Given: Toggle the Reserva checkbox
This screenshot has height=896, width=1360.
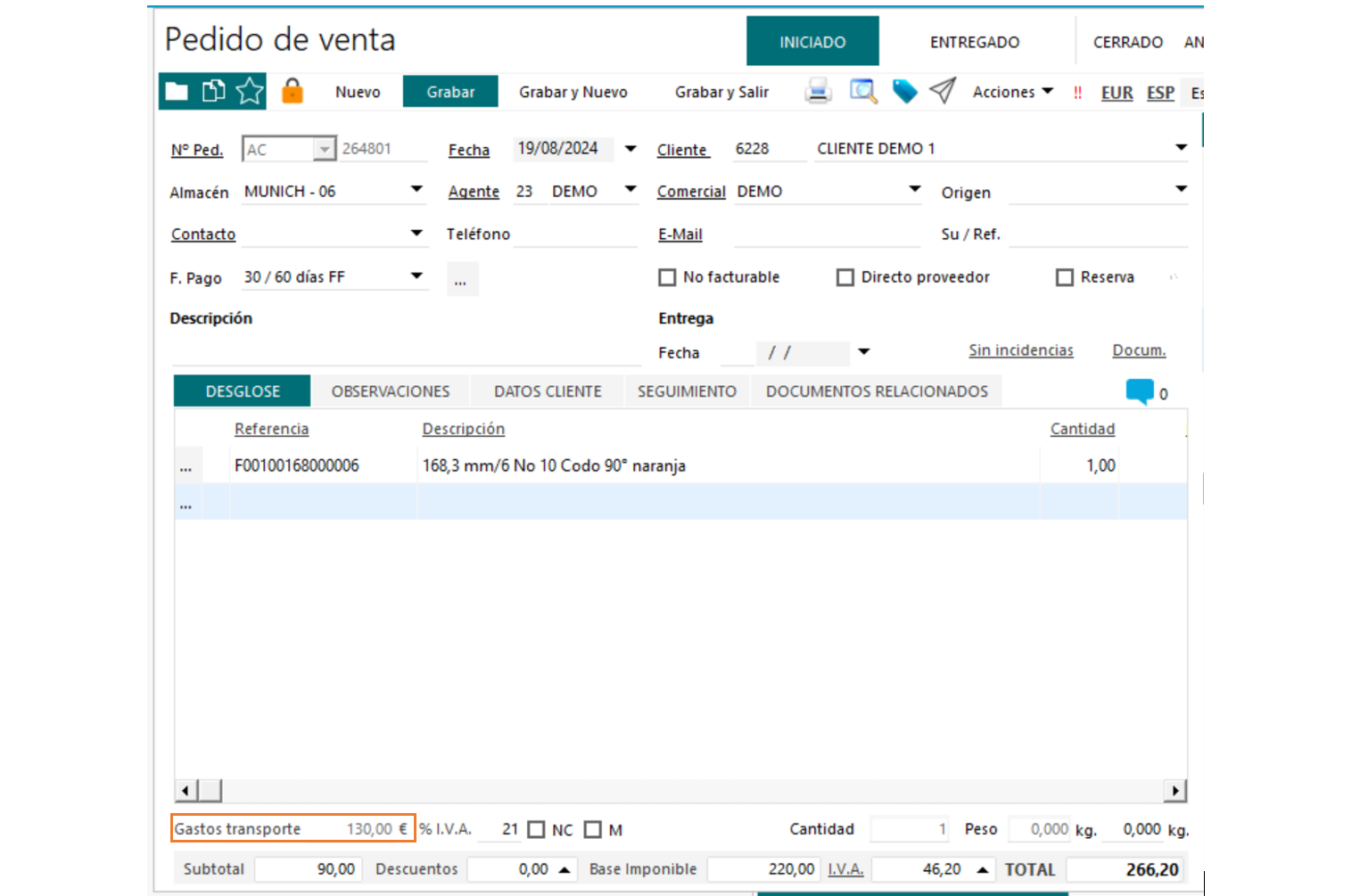Looking at the screenshot, I should tap(1064, 277).
